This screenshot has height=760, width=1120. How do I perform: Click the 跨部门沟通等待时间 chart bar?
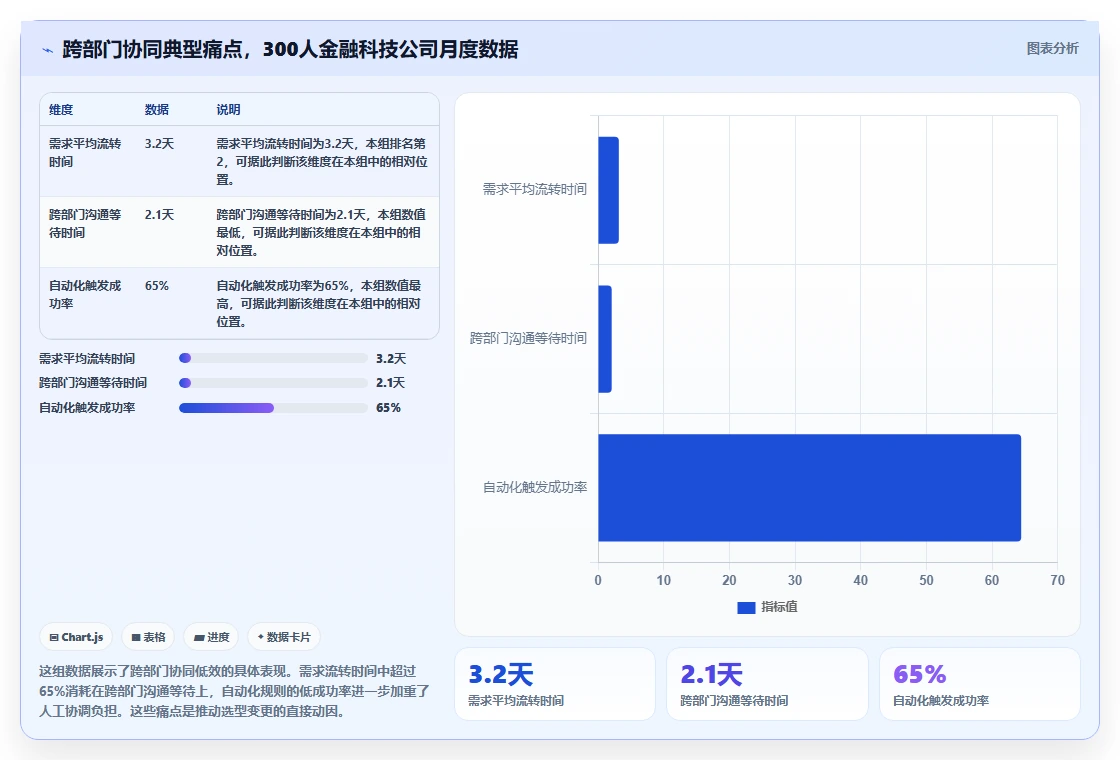click(x=605, y=339)
